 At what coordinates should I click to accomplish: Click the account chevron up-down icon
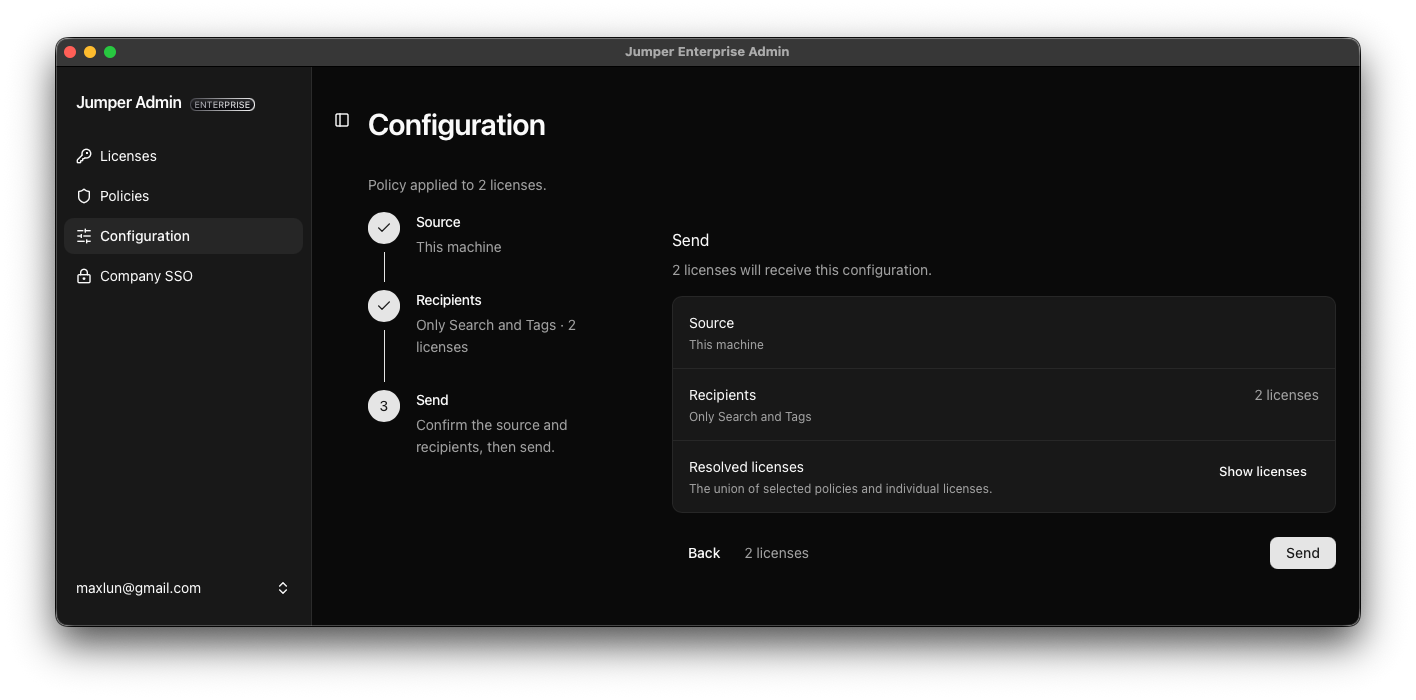(283, 588)
